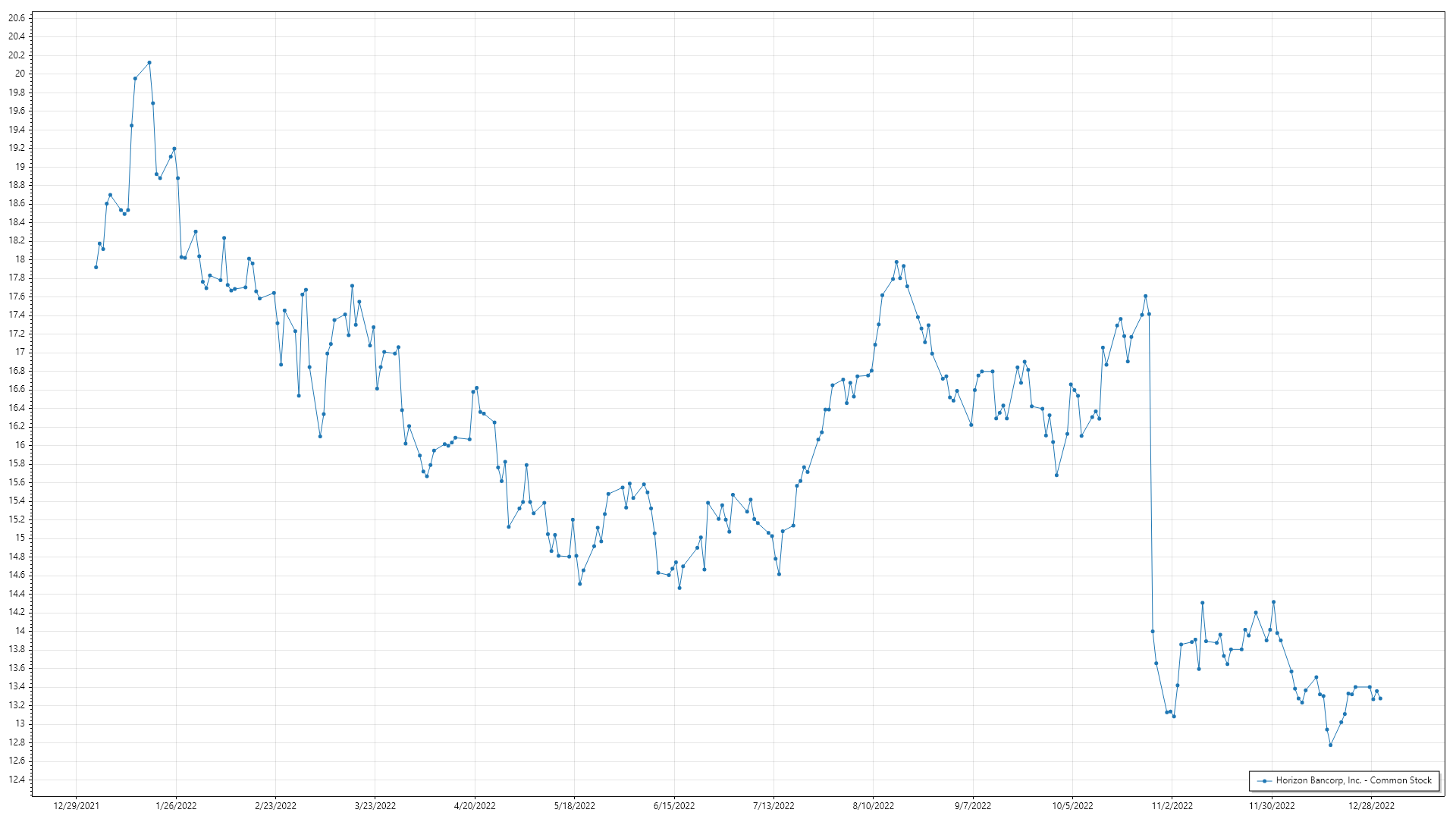Click the last data point of the series
This screenshot has height=819, width=1456.
[x=1380, y=698]
